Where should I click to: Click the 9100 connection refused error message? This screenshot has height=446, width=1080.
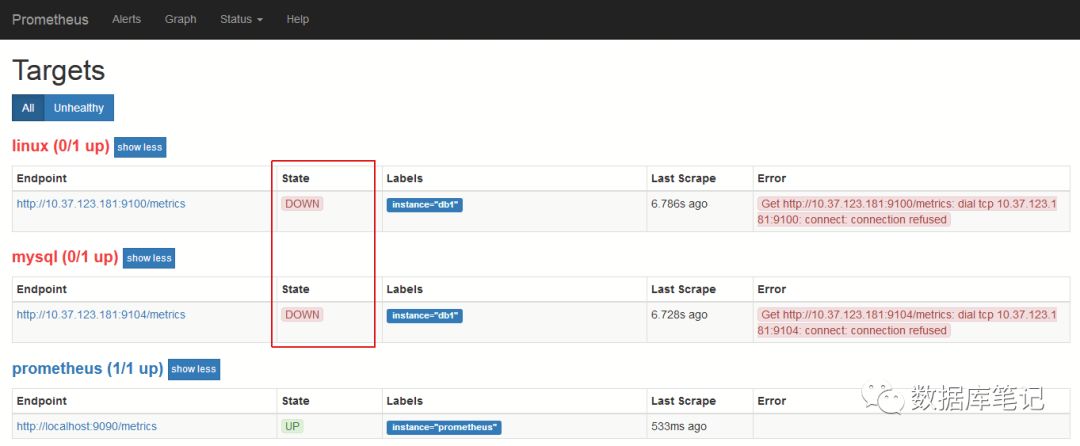(x=907, y=211)
